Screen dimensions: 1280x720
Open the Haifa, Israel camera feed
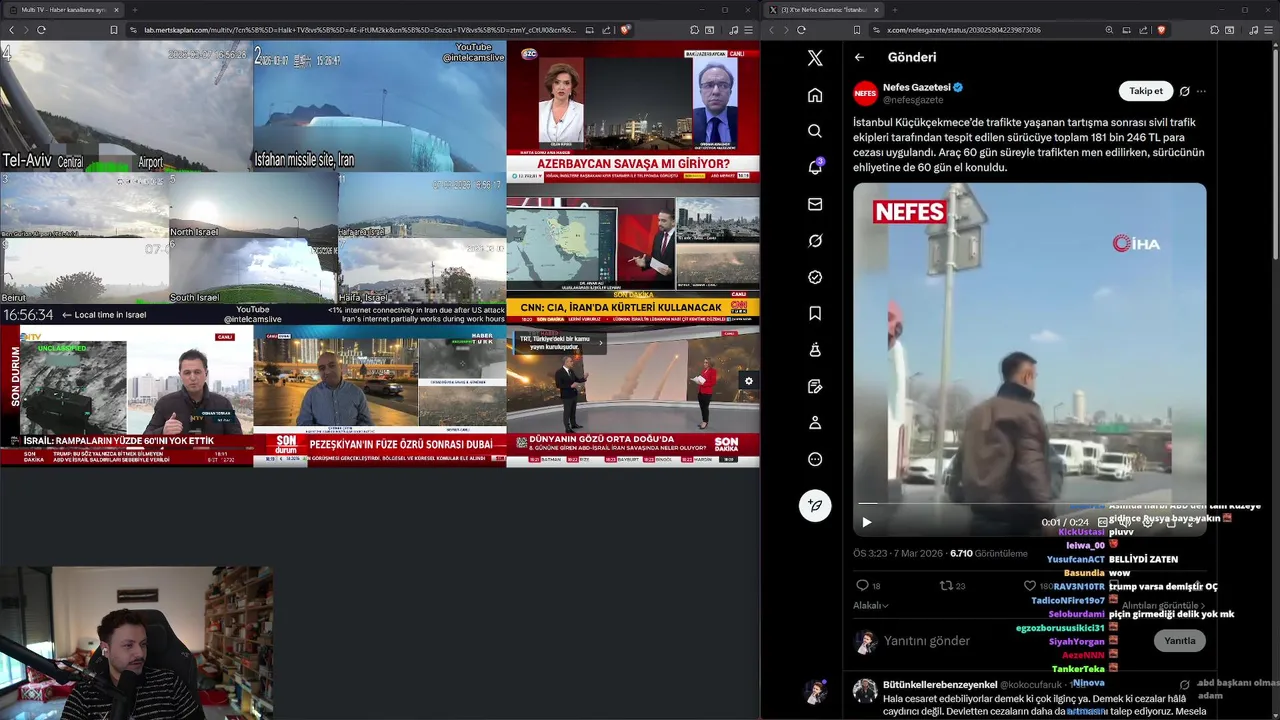point(422,271)
